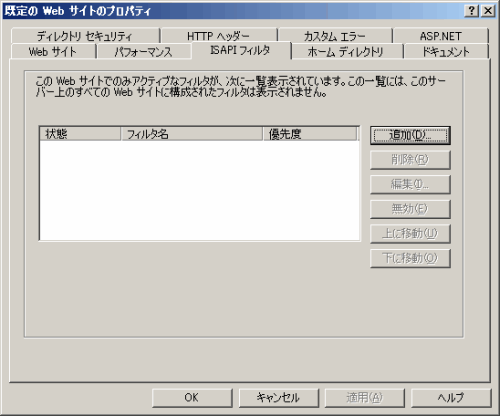
Task: Confirm with the OK button
Action: pyautogui.click(x=192, y=398)
